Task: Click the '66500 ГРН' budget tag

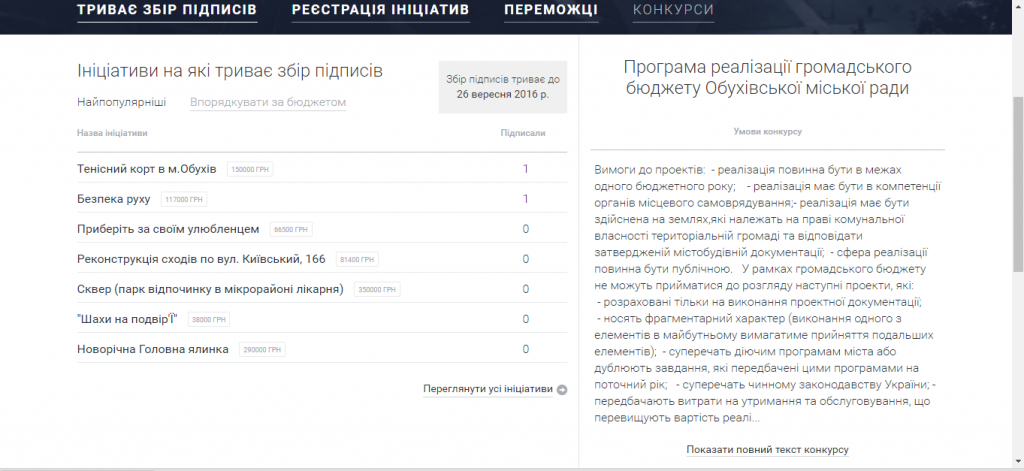Action: [x=291, y=229]
